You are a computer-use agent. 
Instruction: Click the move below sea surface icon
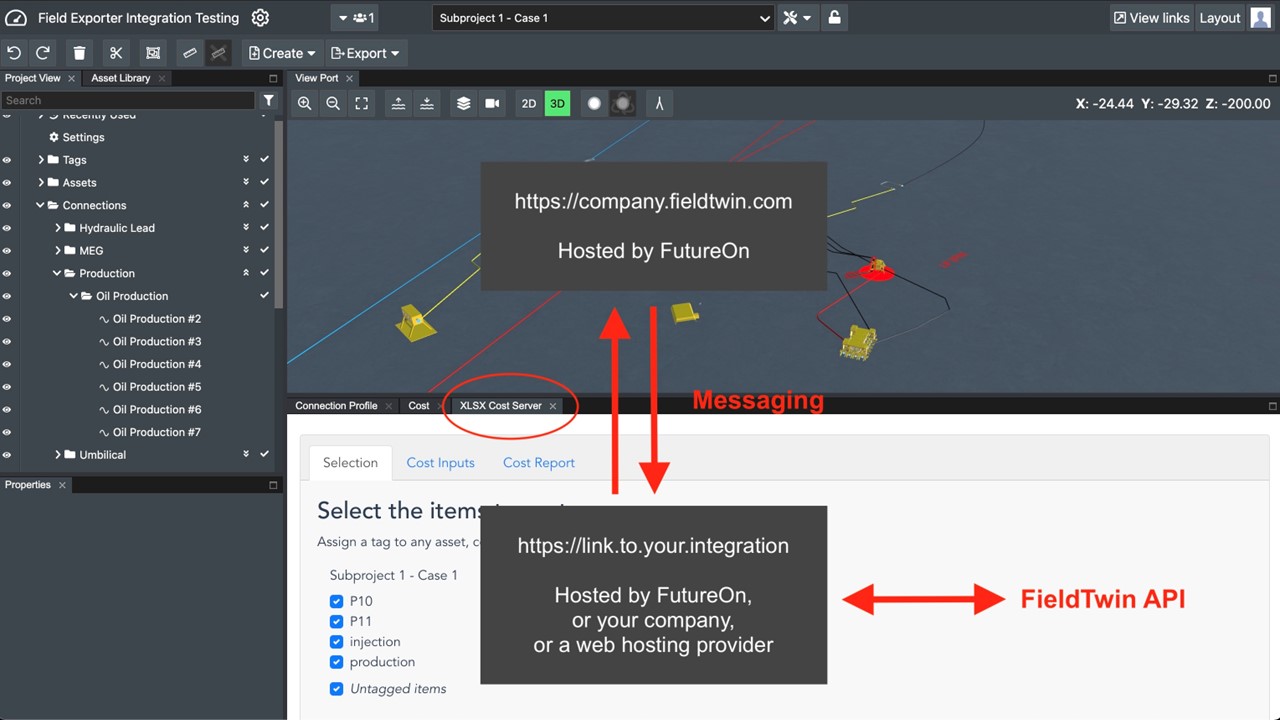427,103
